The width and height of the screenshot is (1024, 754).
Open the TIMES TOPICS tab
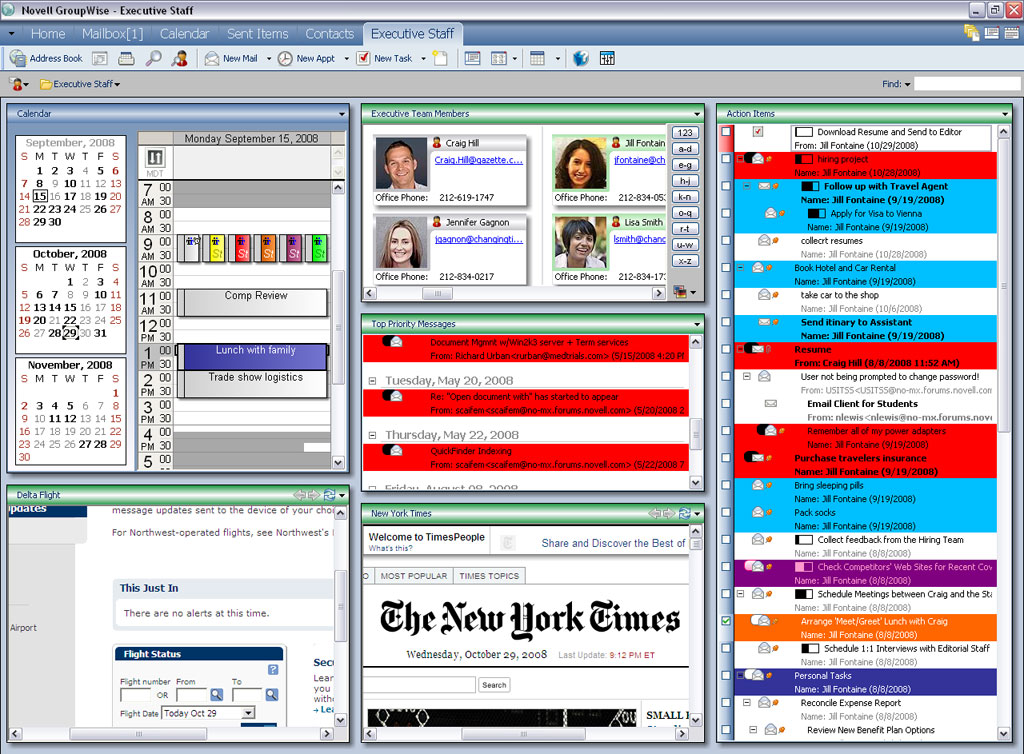pyautogui.click(x=489, y=576)
